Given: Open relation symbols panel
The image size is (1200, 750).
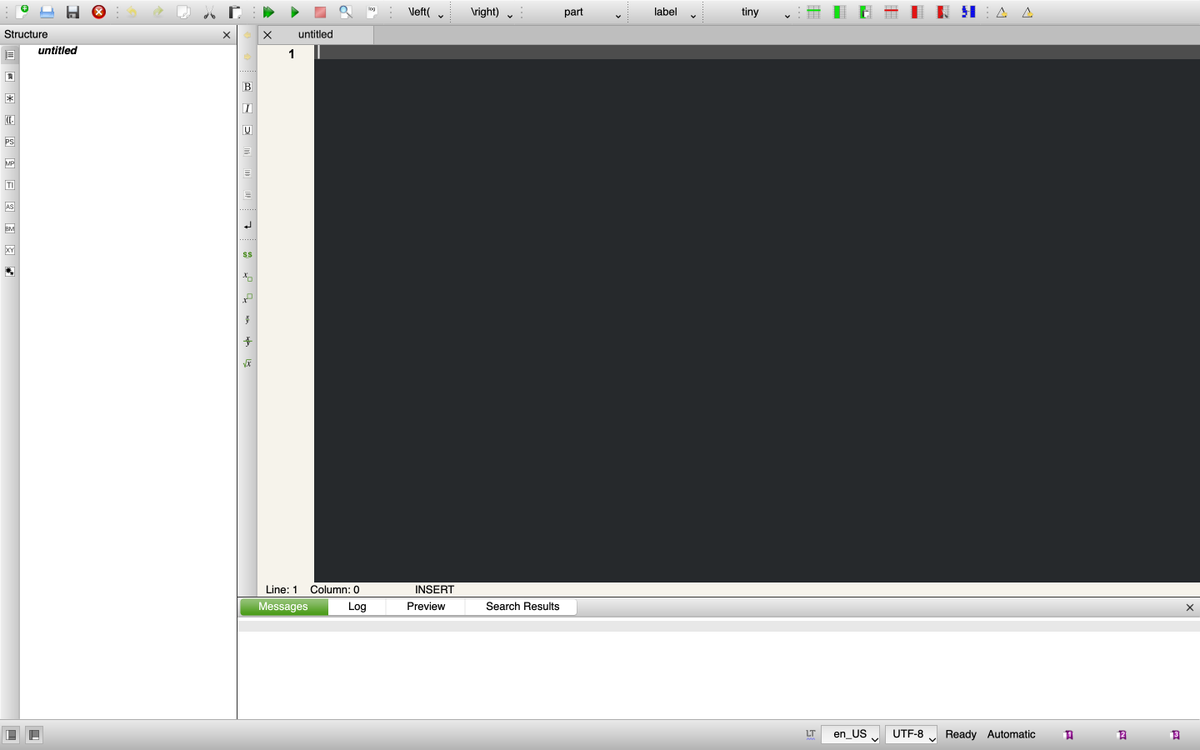Looking at the screenshot, I should tap(9, 77).
